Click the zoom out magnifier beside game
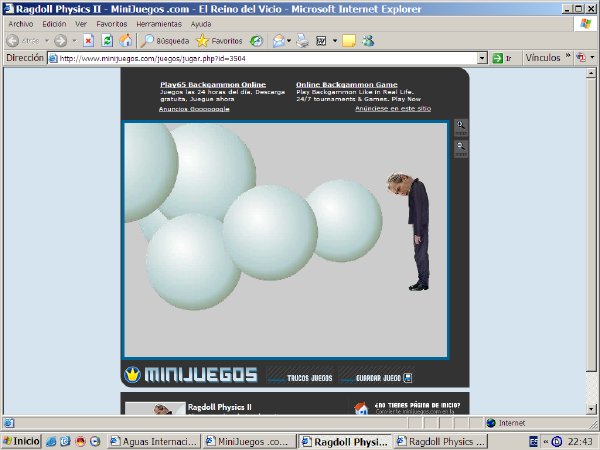The height and width of the screenshot is (450, 600). 460,147
